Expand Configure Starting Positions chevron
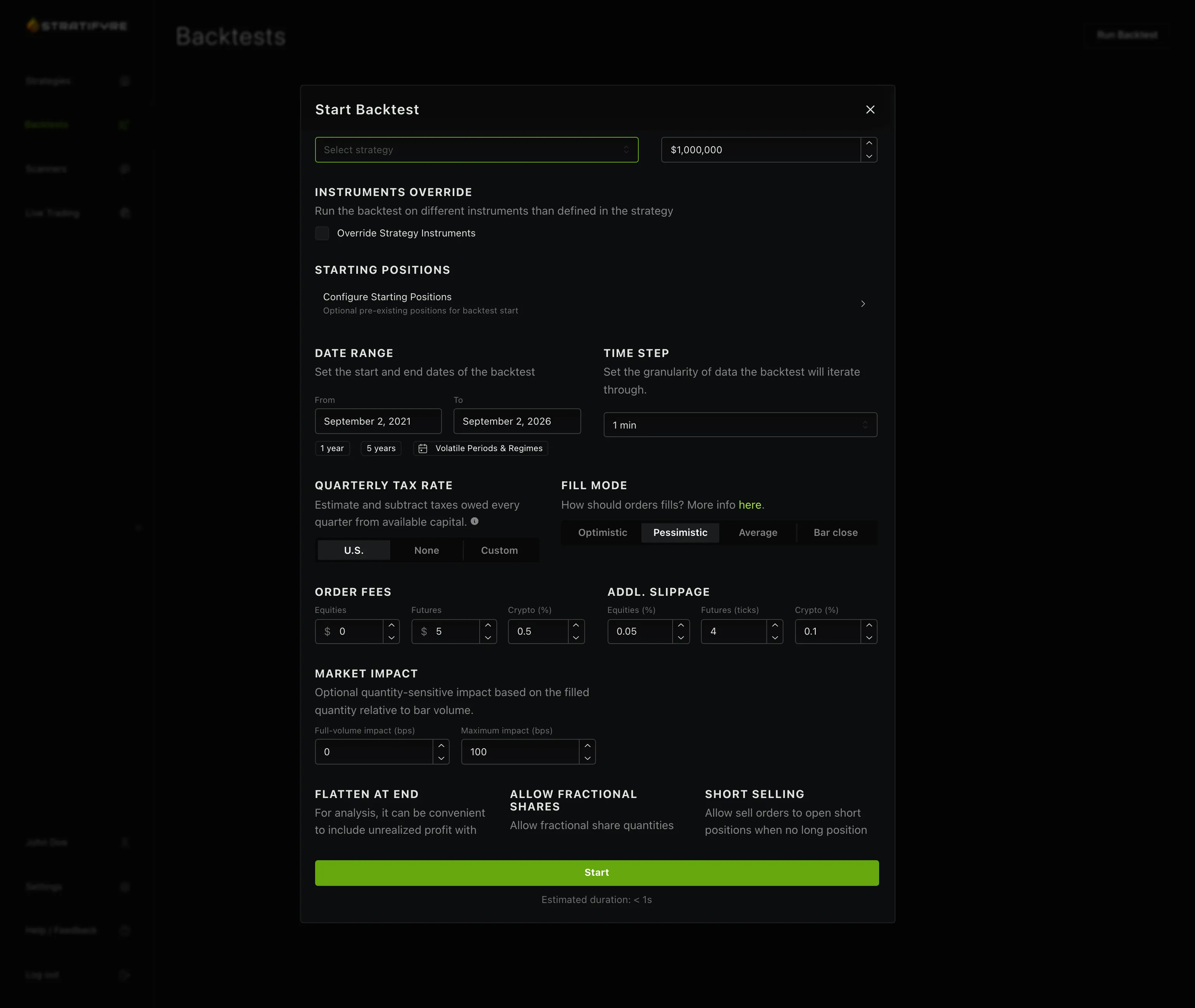The height and width of the screenshot is (1008, 1195). 862,303
